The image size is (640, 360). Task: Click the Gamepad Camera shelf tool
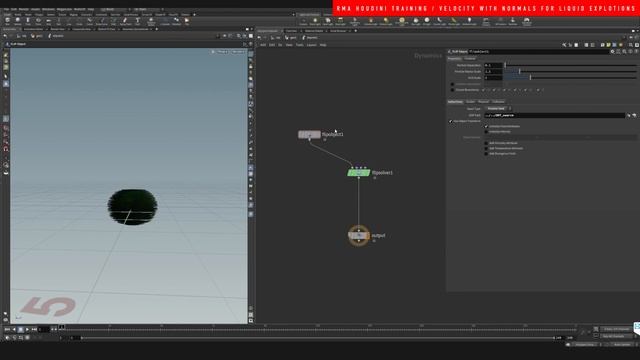pyautogui.click(x=527, y=21)
